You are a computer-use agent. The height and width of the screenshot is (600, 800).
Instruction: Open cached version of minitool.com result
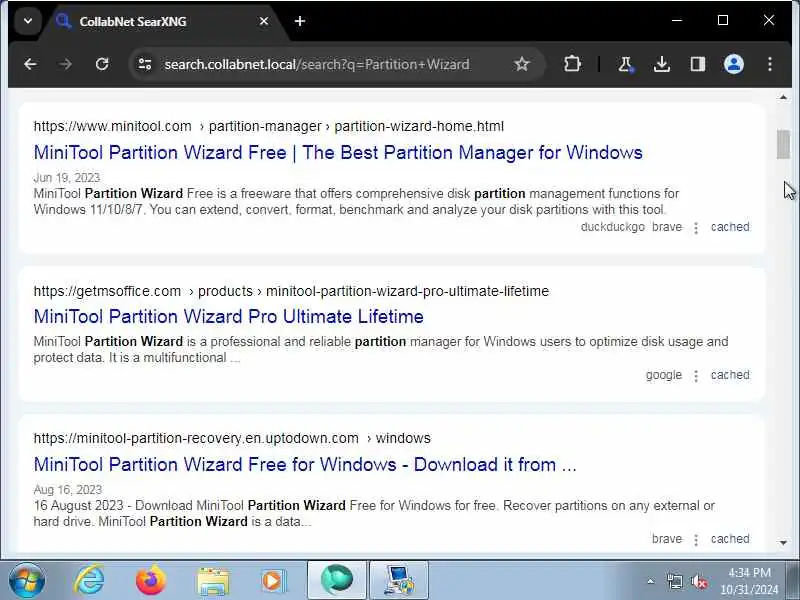pyautogui.click(x=730, y=227)
